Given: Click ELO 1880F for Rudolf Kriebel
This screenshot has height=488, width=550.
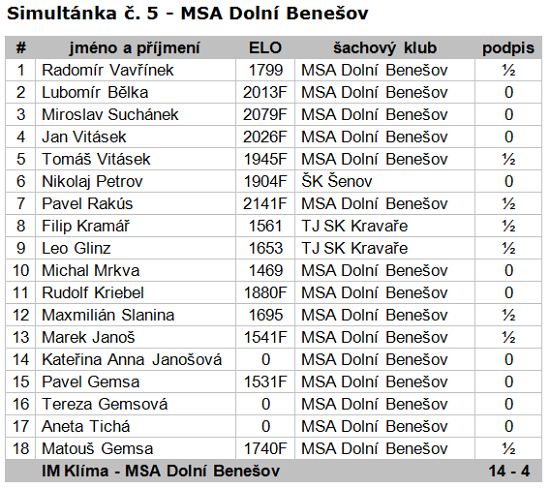Looking at the screenshot, I should (265, 293).
